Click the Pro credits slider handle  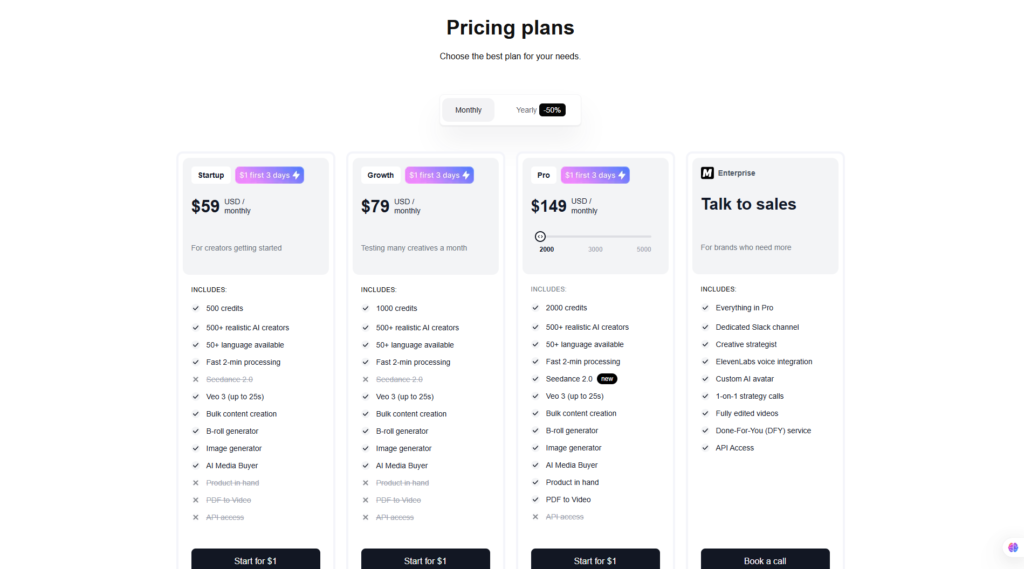540,236
